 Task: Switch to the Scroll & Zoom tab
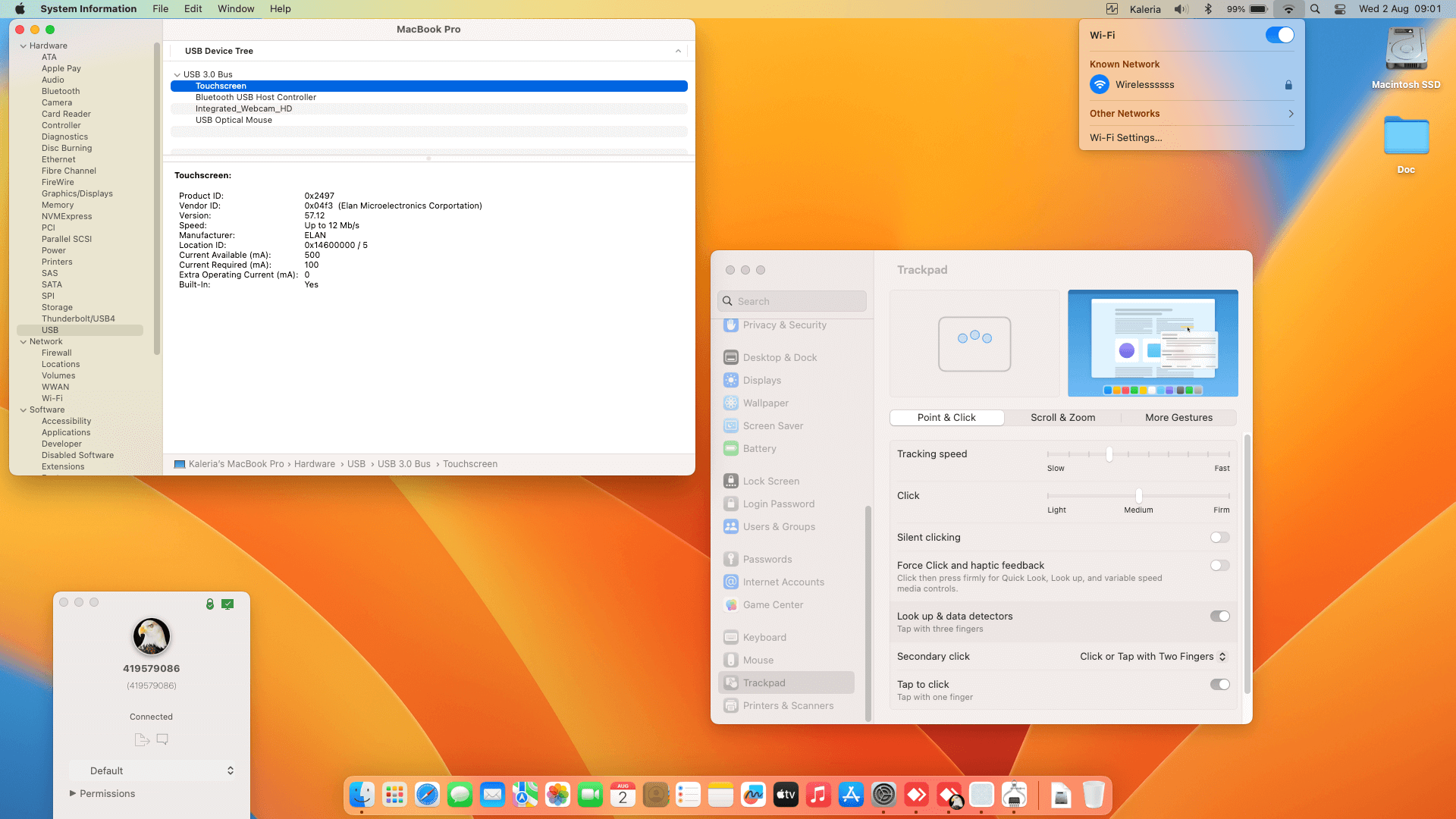point(1062,418)
